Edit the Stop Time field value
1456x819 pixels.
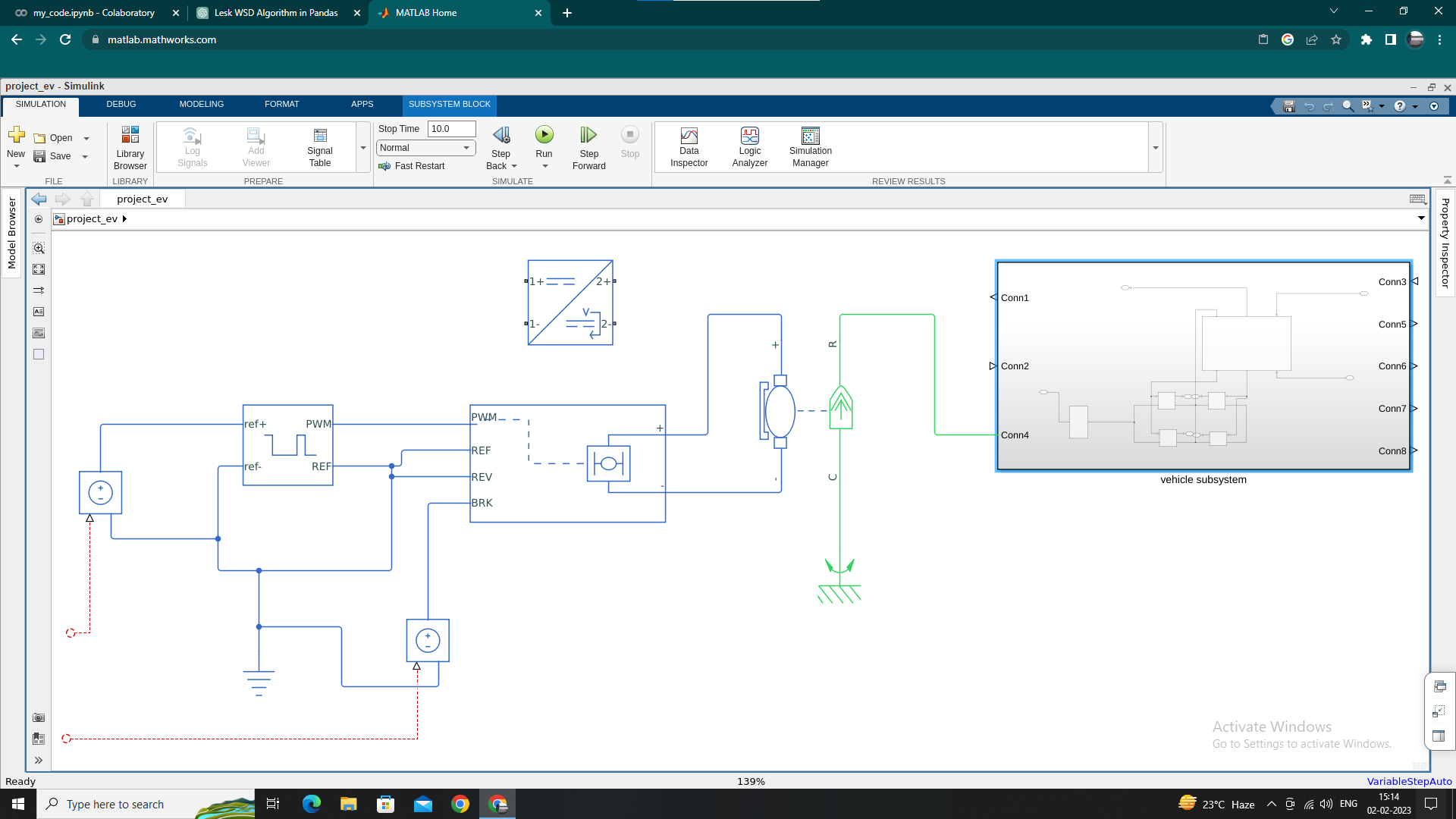point(451,129)
